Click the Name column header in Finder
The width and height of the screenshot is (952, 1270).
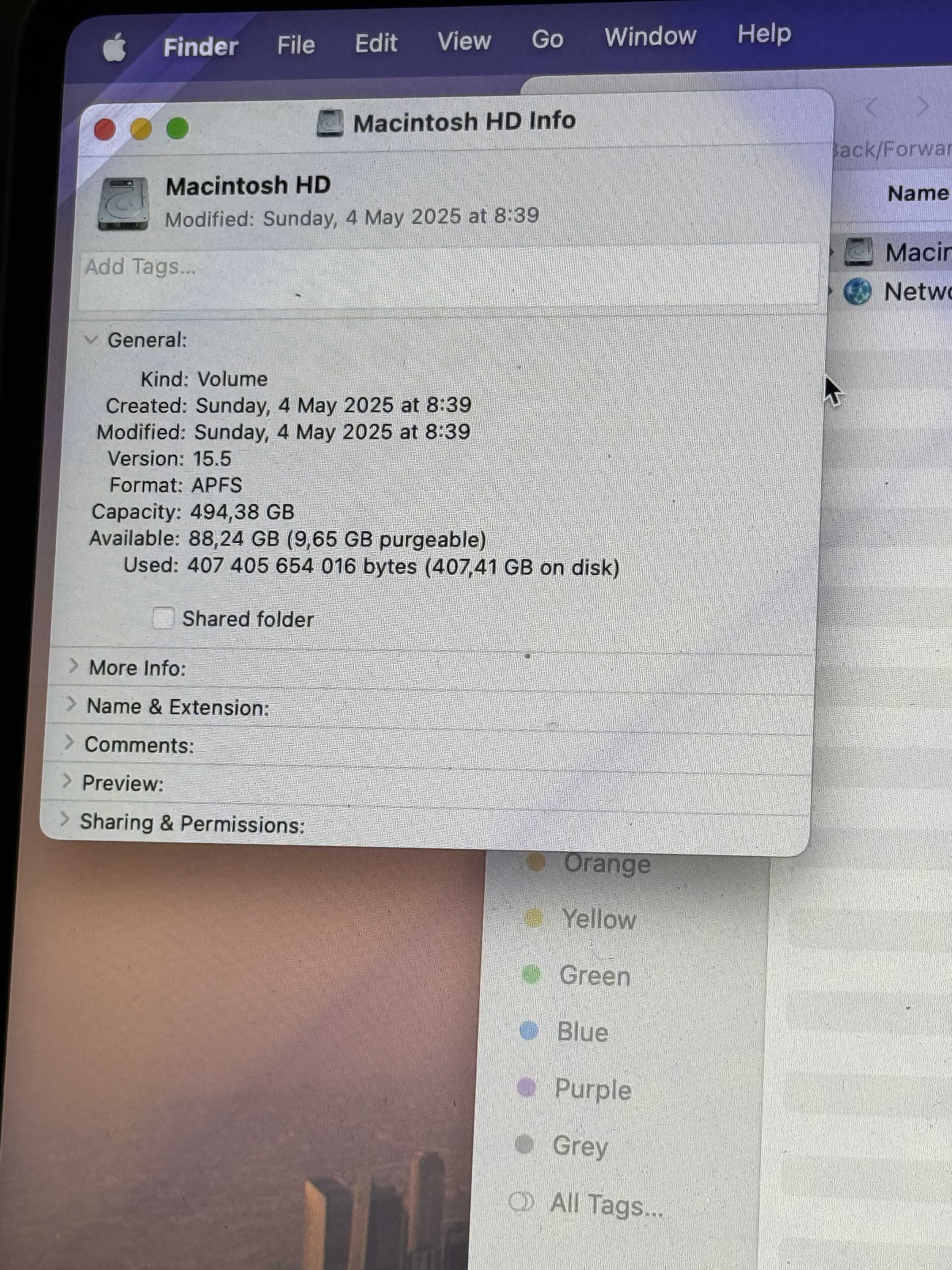[918, 193]
